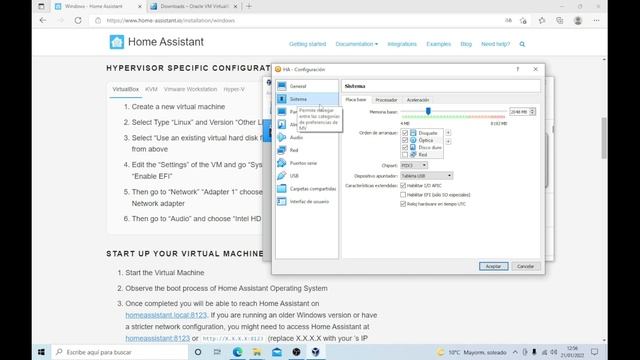640x360 pixels.
Task: Open the Need help? link
Action: tap(496, 44)
